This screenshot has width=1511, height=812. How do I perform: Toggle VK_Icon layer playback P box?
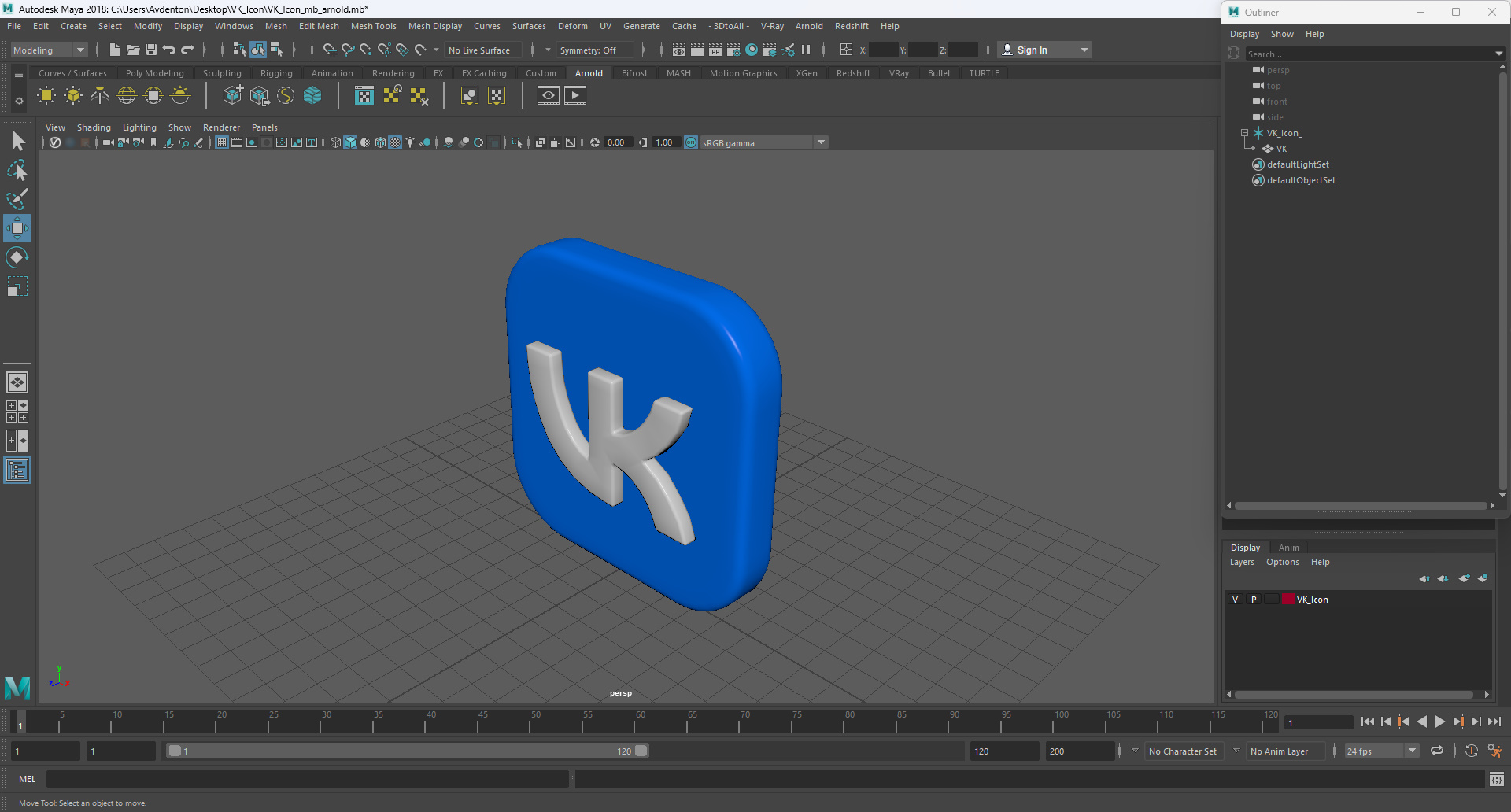1254,600
